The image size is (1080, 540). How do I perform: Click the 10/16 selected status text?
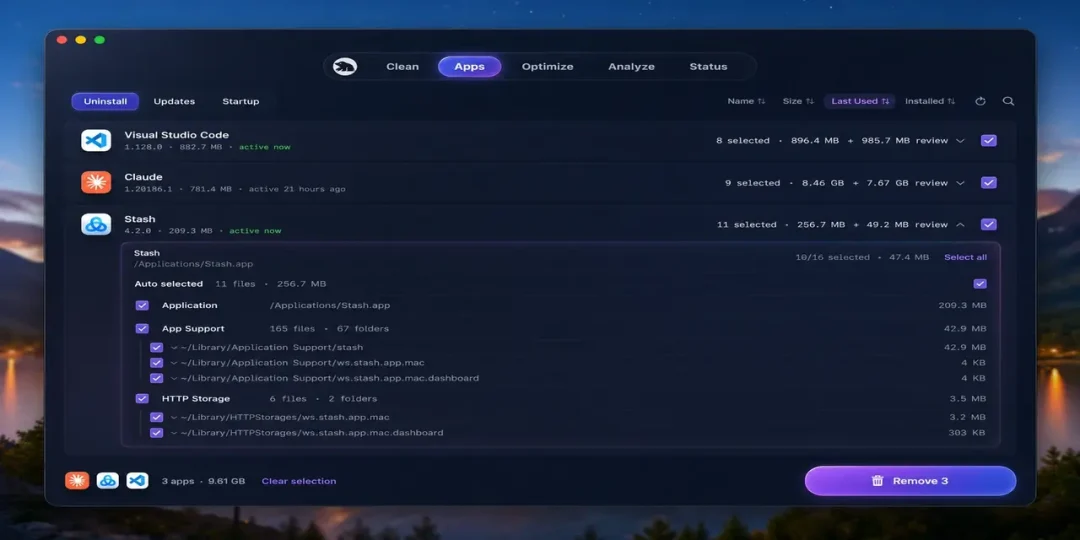click(x=832, y=258)
